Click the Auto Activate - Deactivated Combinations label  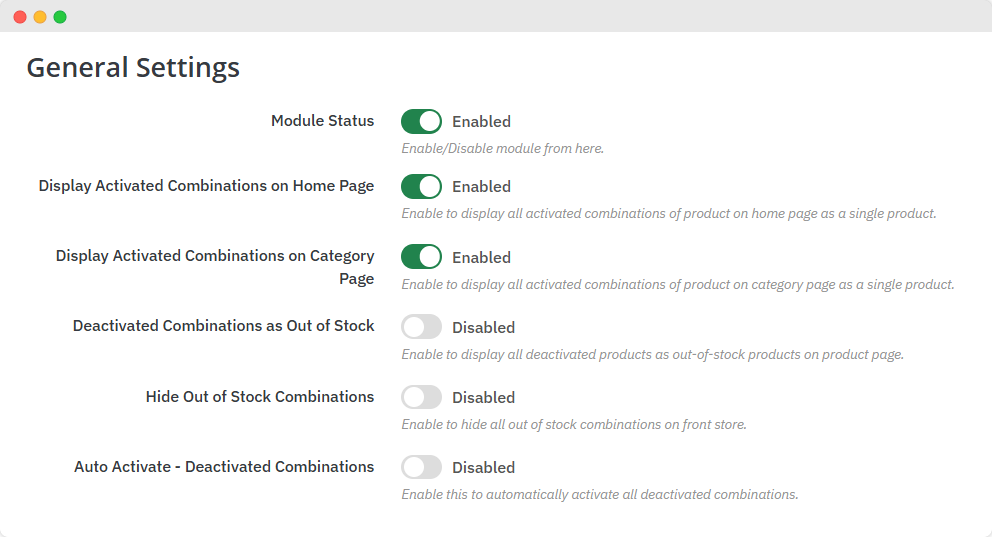point(224,467)
